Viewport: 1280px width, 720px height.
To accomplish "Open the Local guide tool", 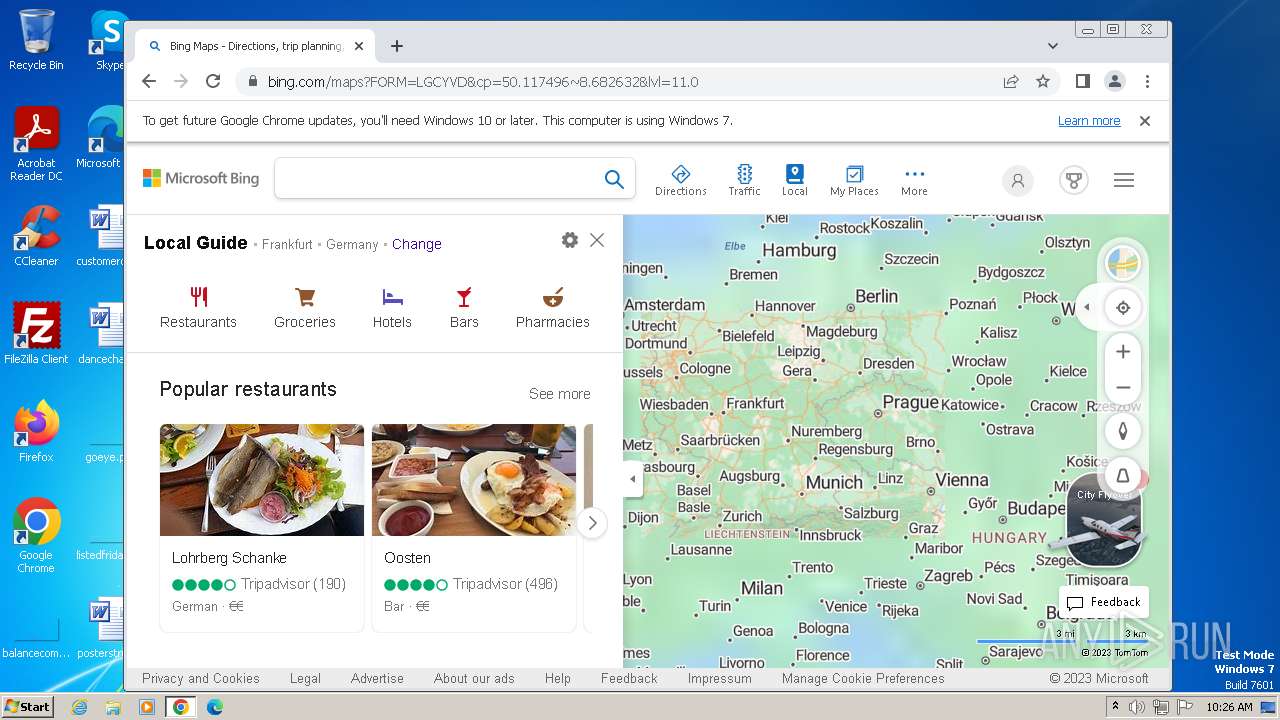I will pyautogui.click(x=794, y=180).
